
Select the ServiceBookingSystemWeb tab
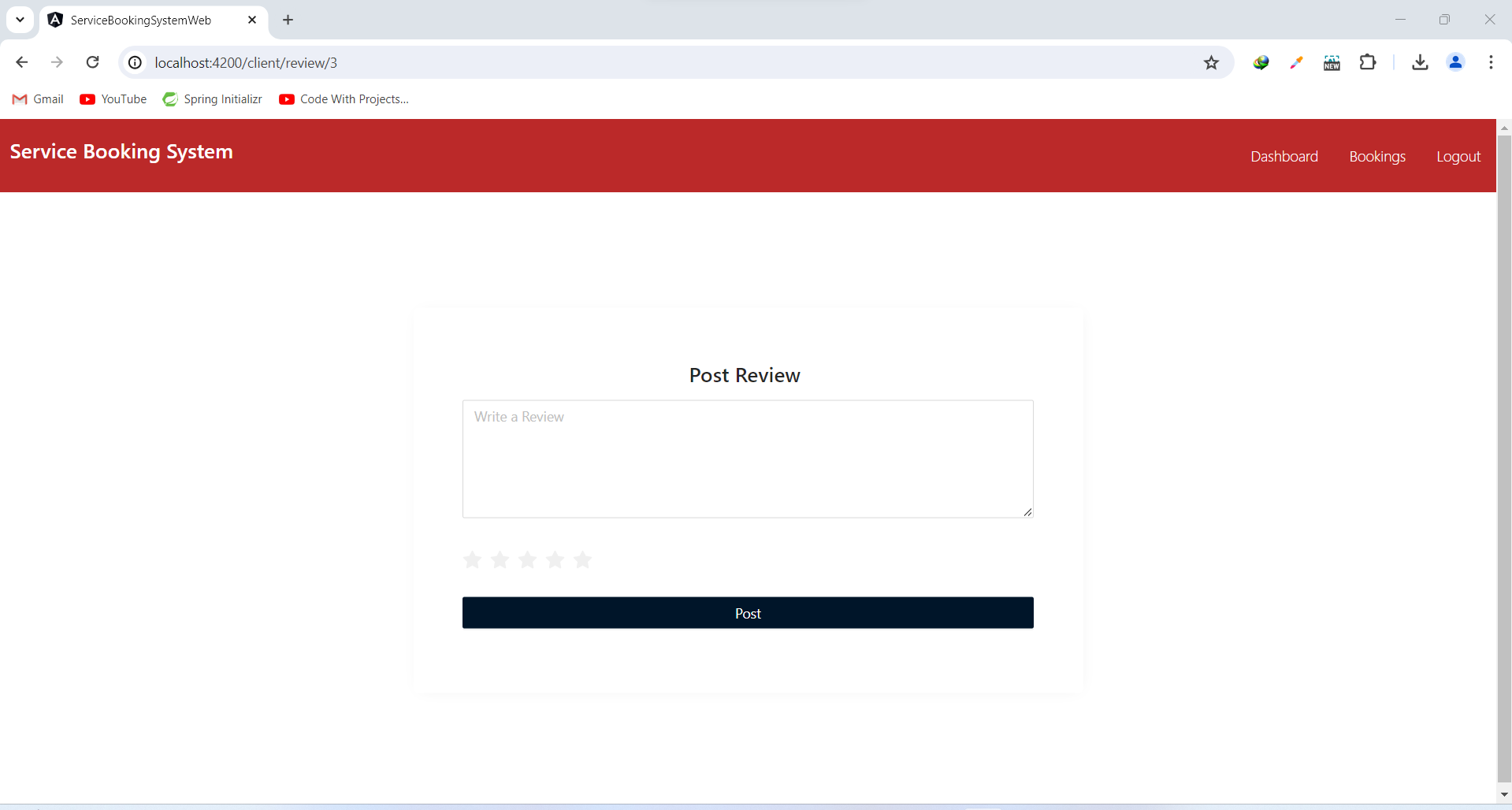point(154,20)
